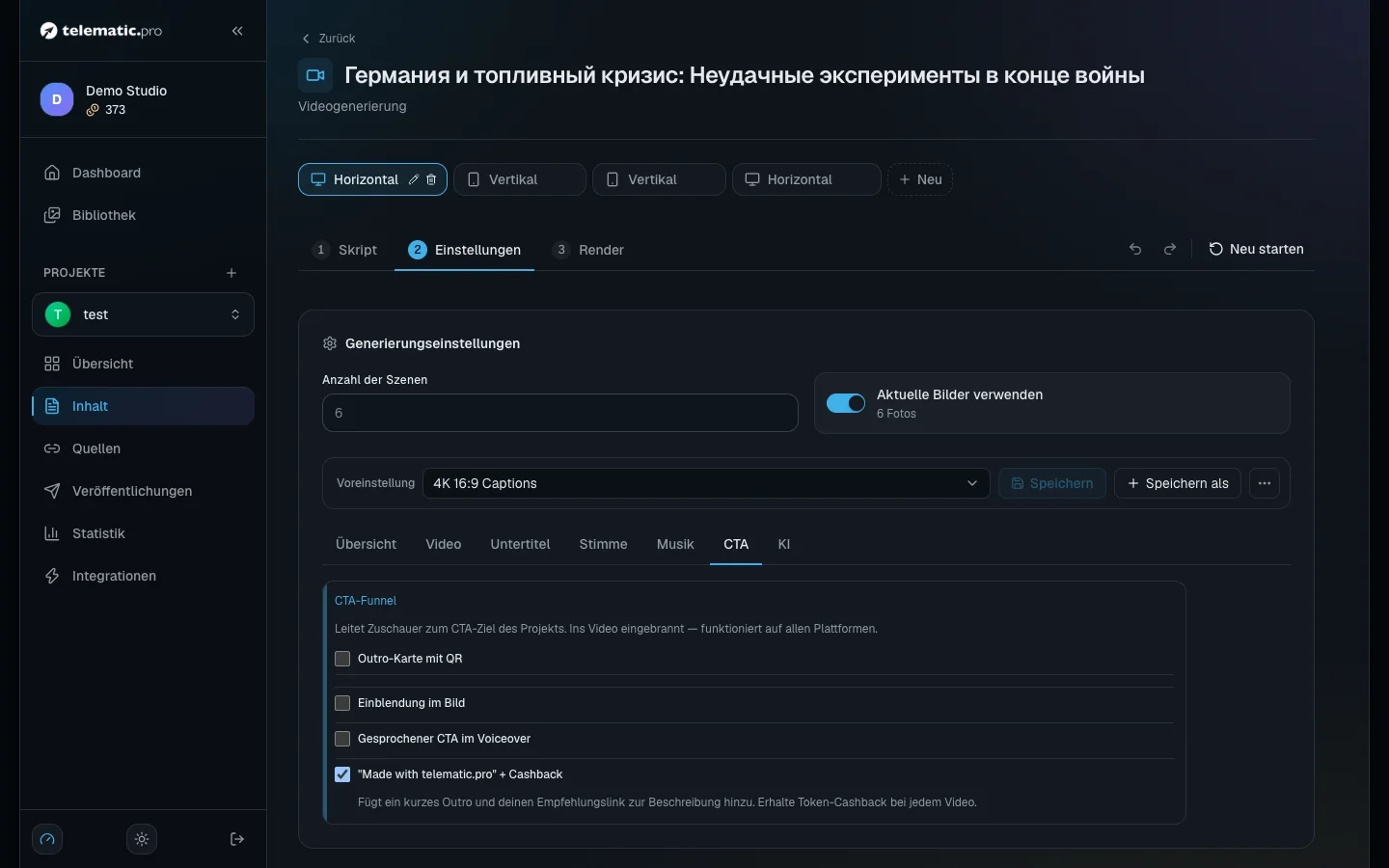Click the Speichern als button

point(1178,483)
